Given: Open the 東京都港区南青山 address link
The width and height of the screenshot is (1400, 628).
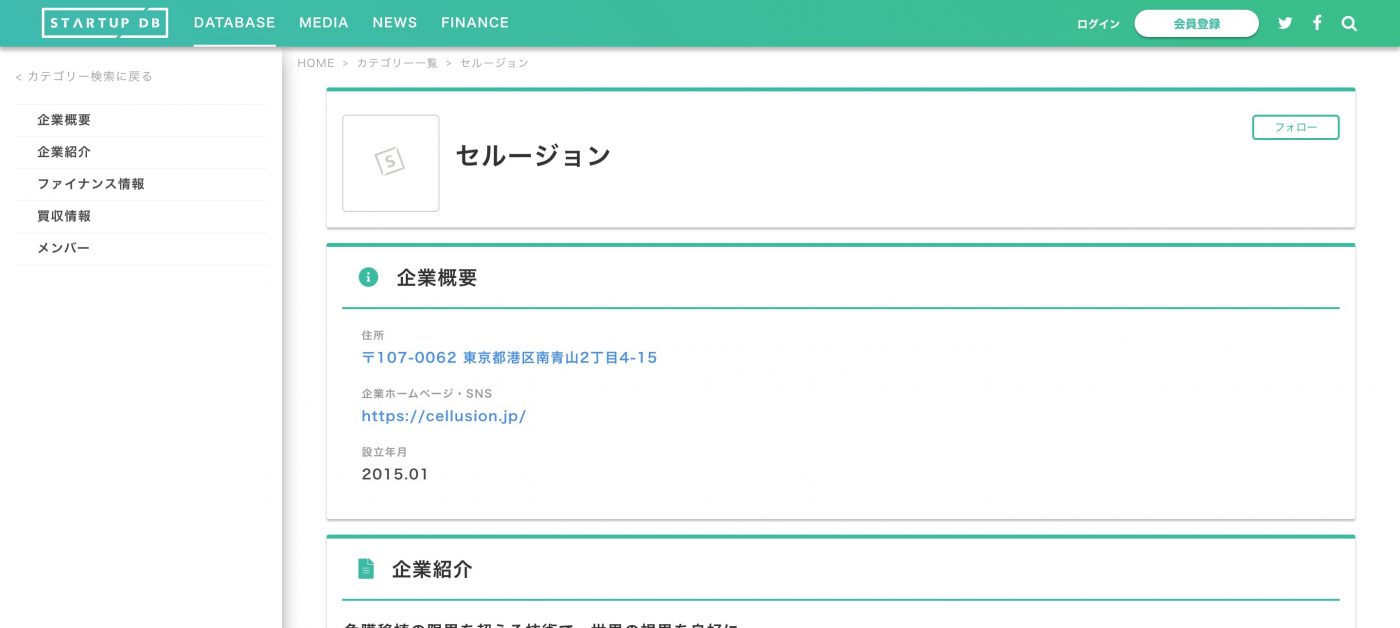Looking at the screenshot, I should [x=509, y=357].
